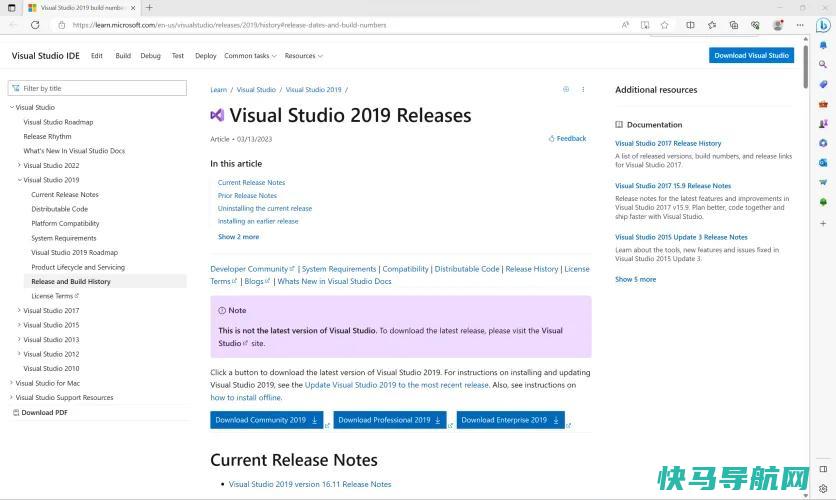Click the Download PDF link
836x500 pixels.
point(41,413)
